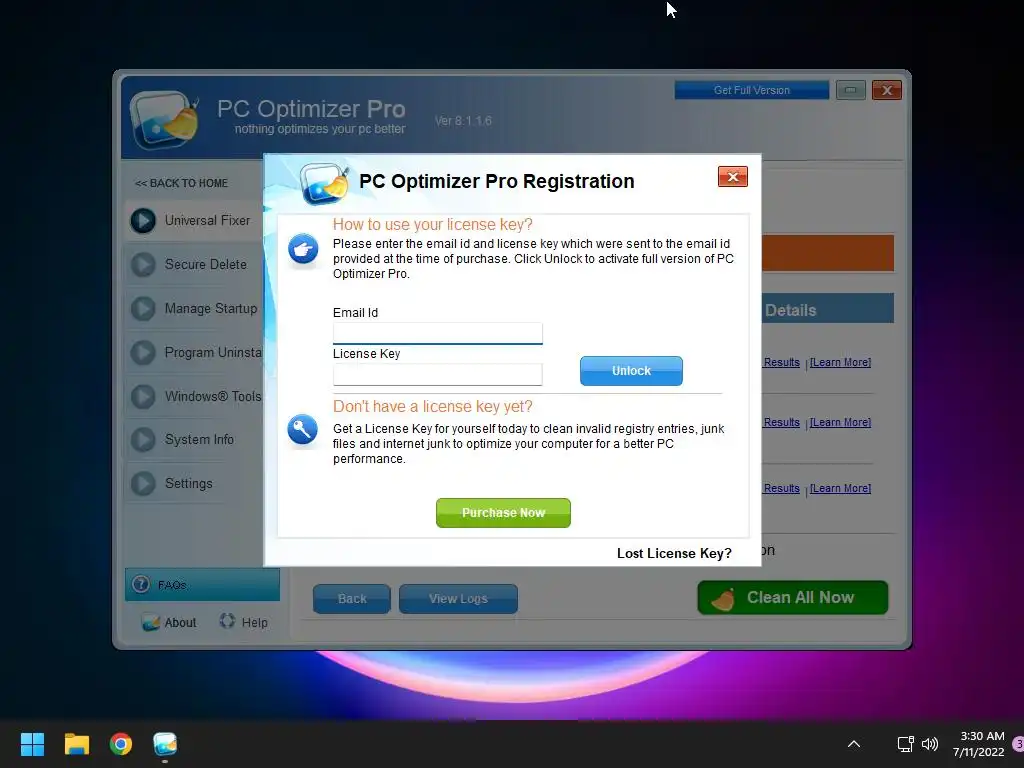The width and height of the screenshot is (1024, 768).
Task: Open the About link
Action: pos(180,623)
